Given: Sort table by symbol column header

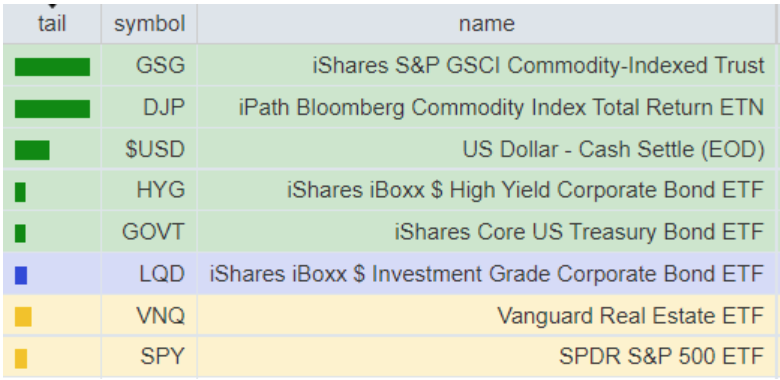Looking at the screenshot, I should pyautogui.click(x=149, y=23).
